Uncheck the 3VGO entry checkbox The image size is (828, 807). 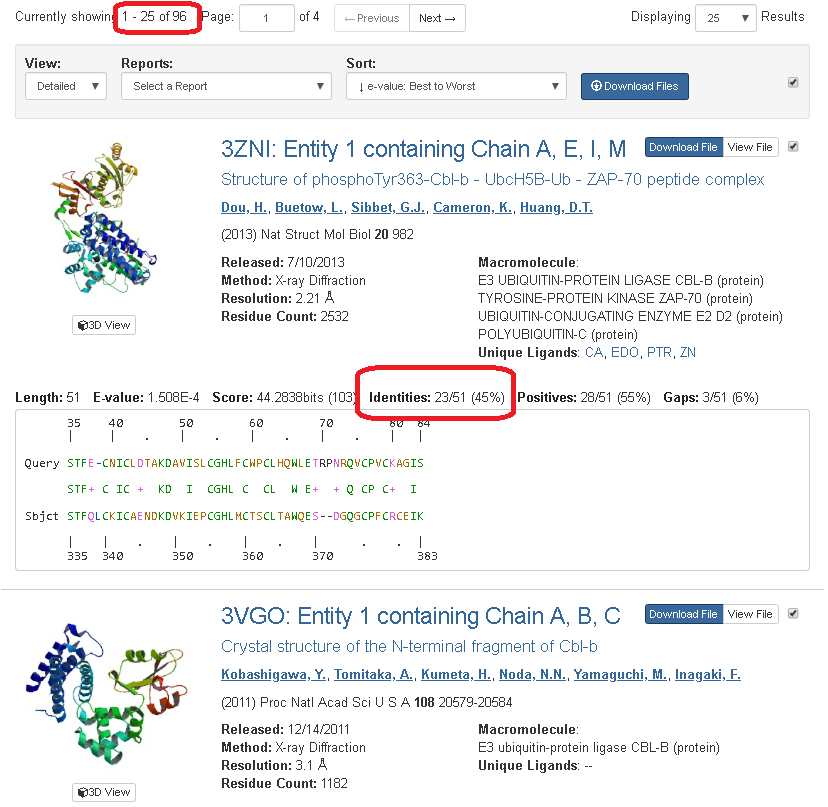pos(793,613)
